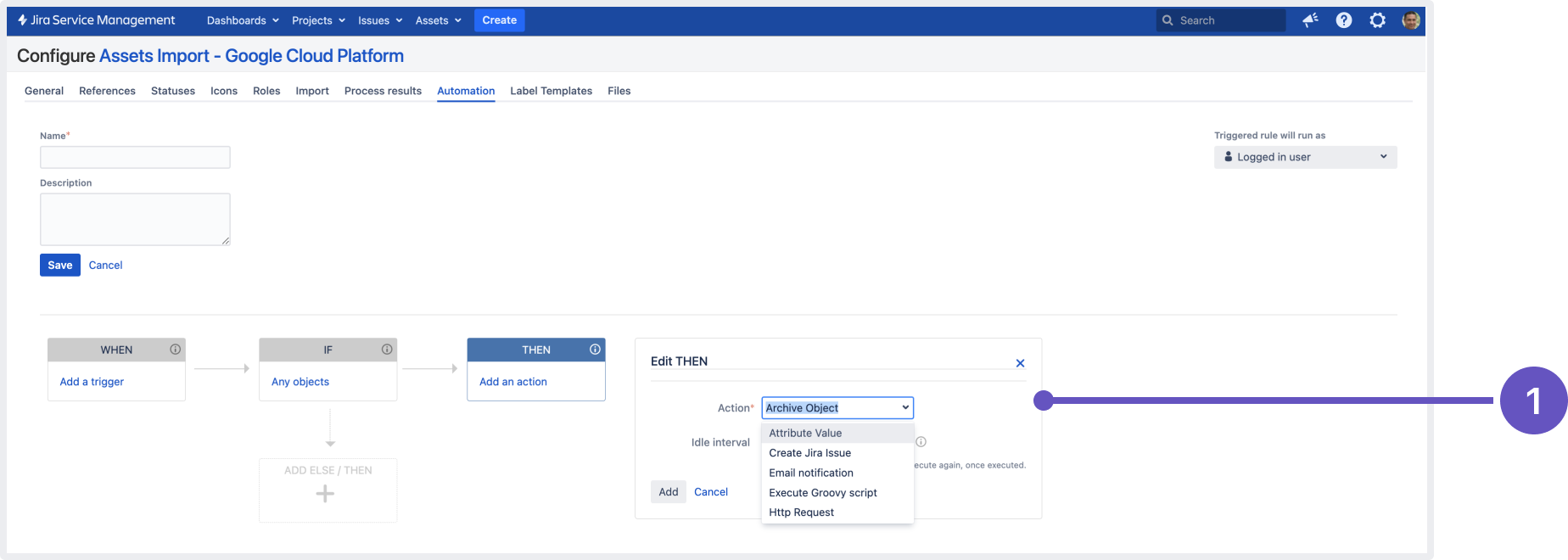Click the info icon on WHEN block
1568x560 pixels.
tap(176, 350)
